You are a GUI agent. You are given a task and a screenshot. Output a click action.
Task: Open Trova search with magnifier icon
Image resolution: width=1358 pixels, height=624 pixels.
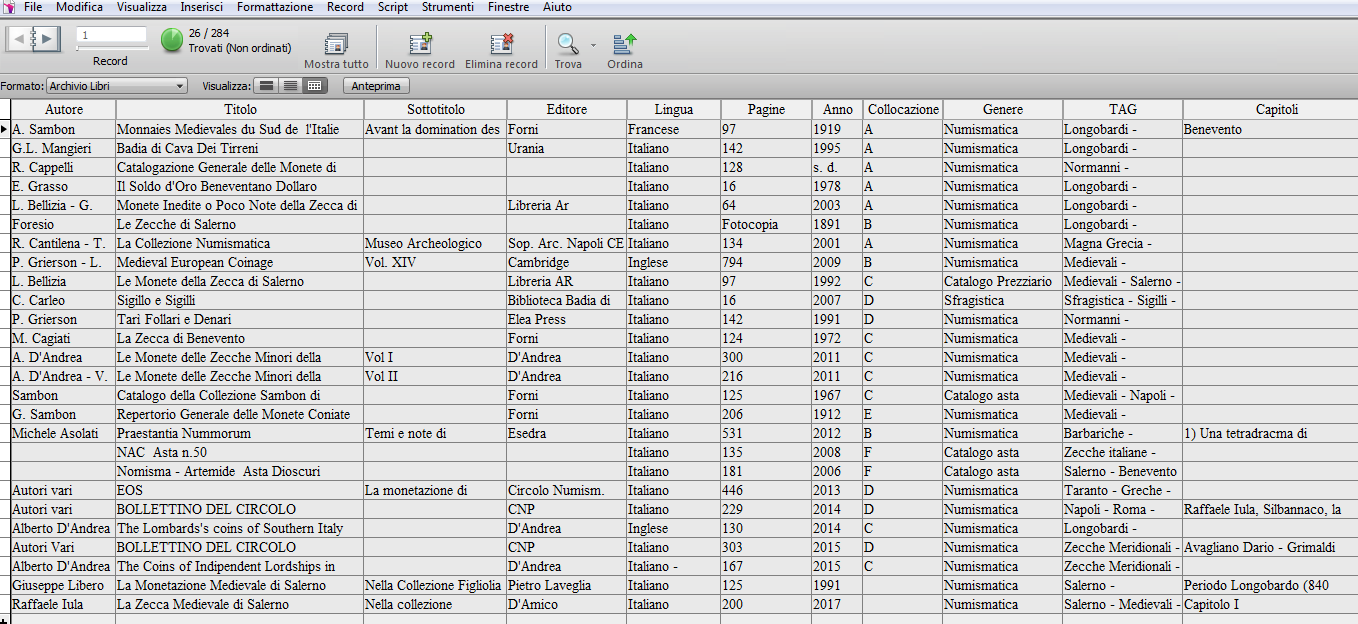[x=568, y=43]
